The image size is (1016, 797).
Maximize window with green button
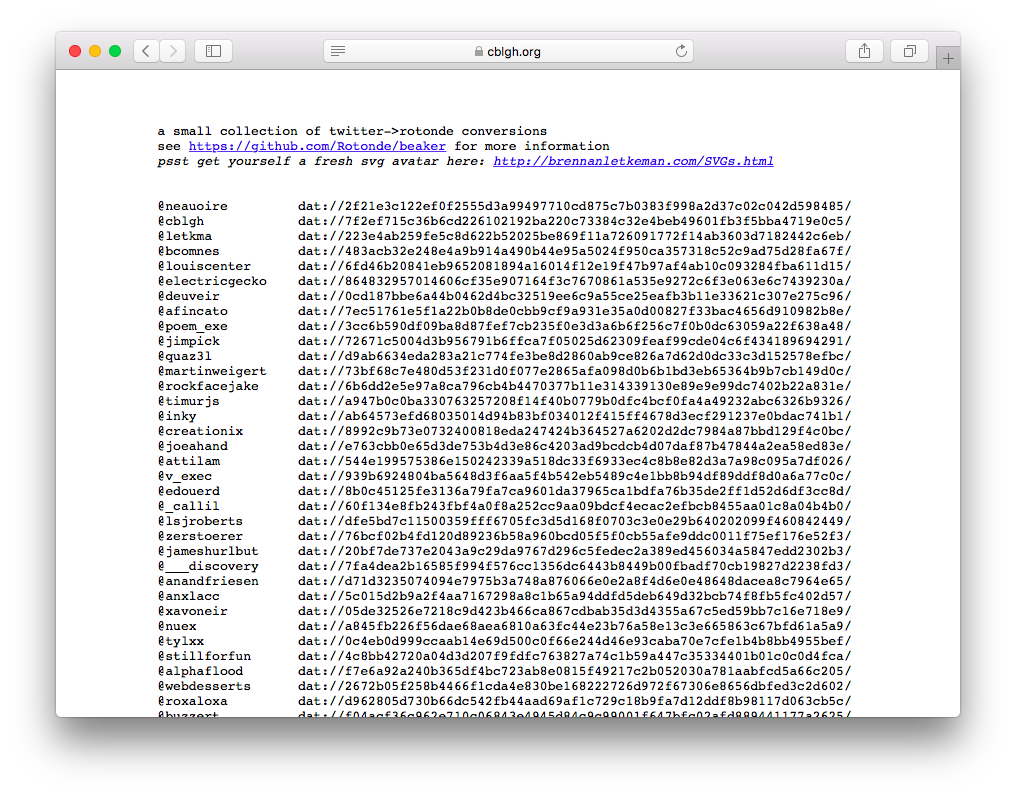coord(115,51)
